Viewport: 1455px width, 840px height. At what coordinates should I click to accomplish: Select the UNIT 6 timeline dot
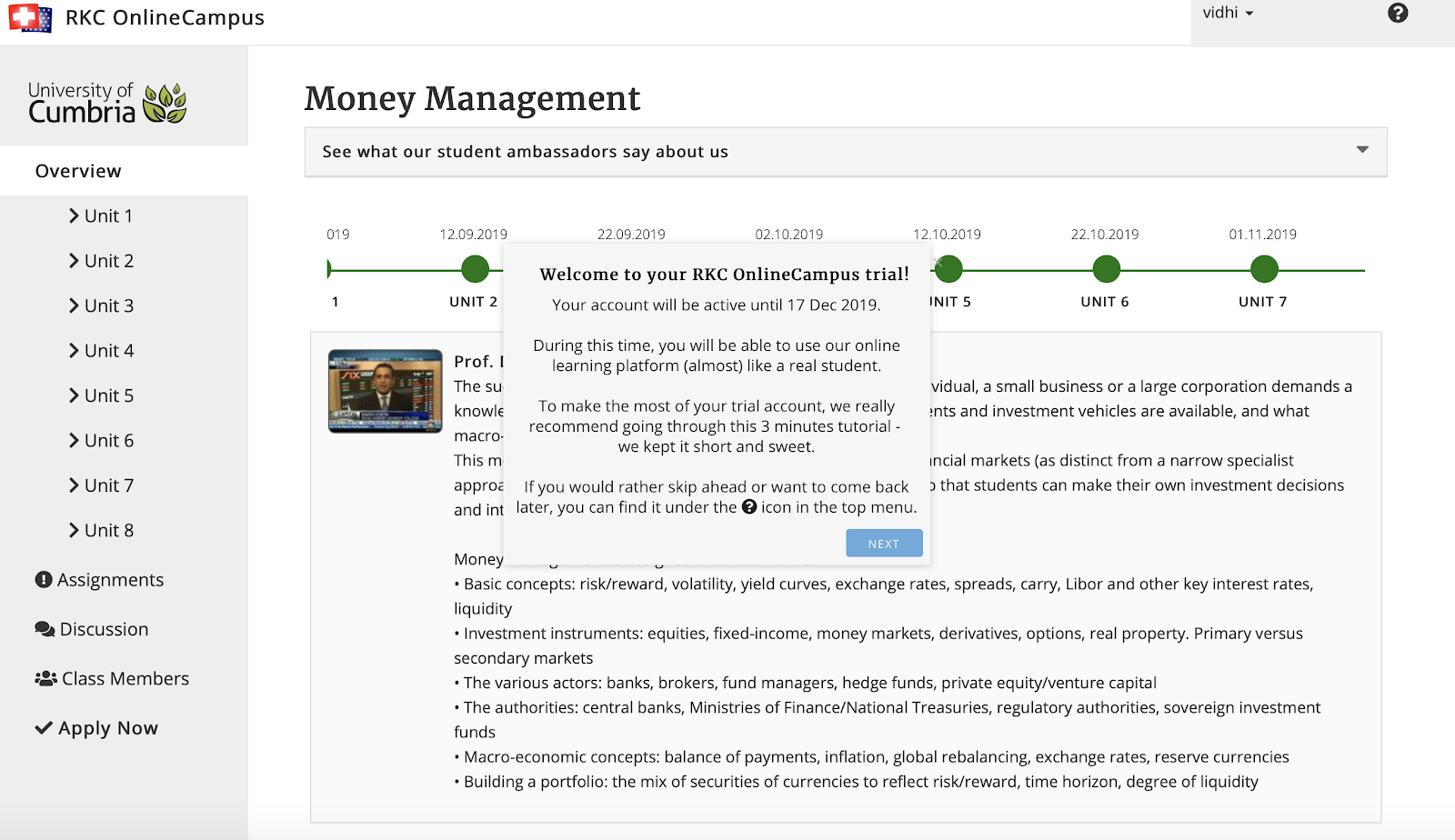click(x=1106, y=269)
